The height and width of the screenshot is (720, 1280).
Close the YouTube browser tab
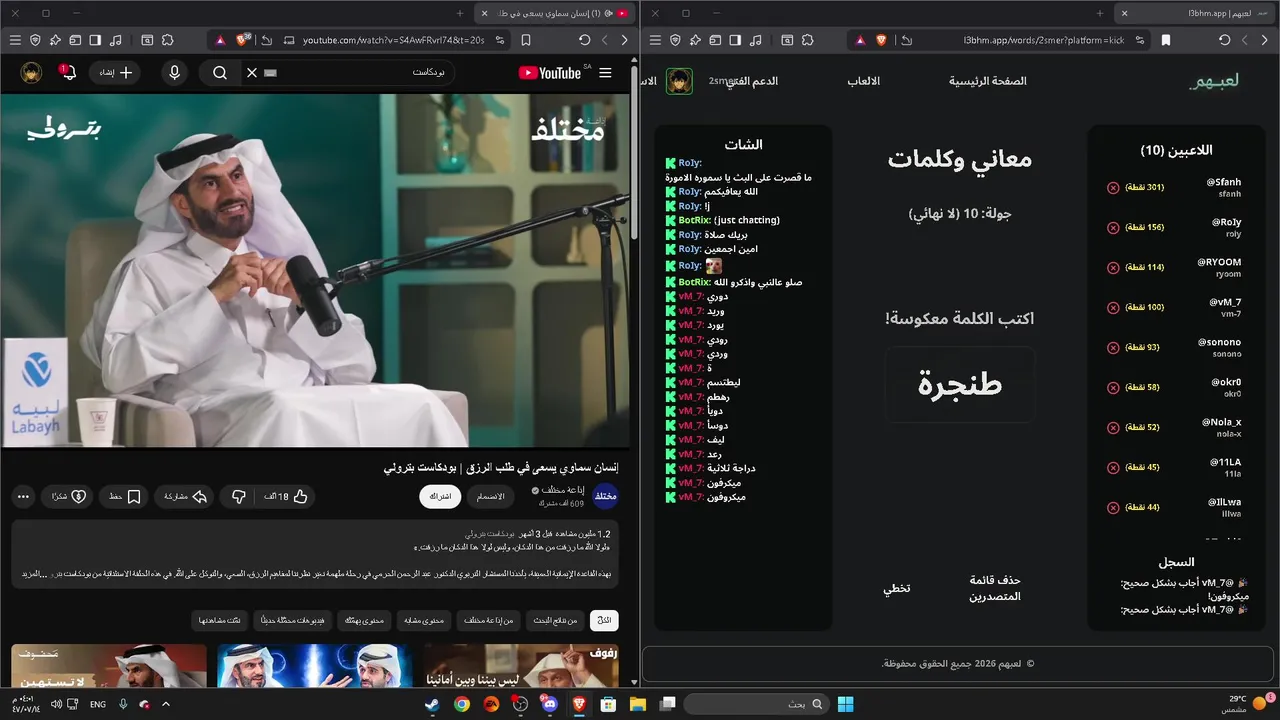click(x=484, y=13)
